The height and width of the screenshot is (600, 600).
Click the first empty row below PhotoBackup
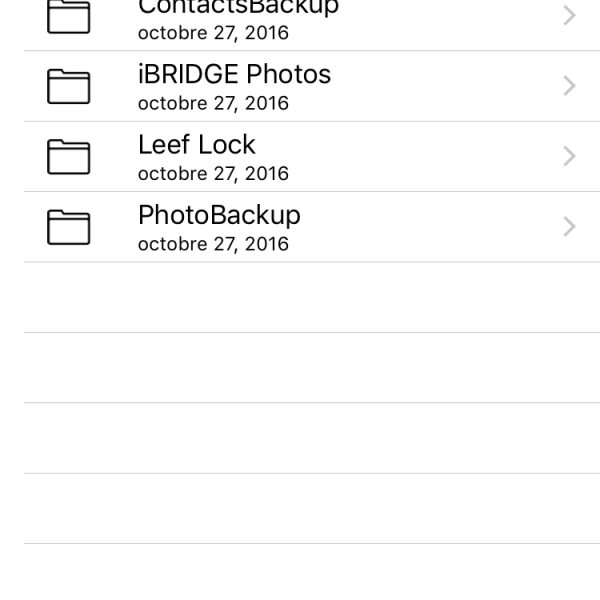(300, 298)
